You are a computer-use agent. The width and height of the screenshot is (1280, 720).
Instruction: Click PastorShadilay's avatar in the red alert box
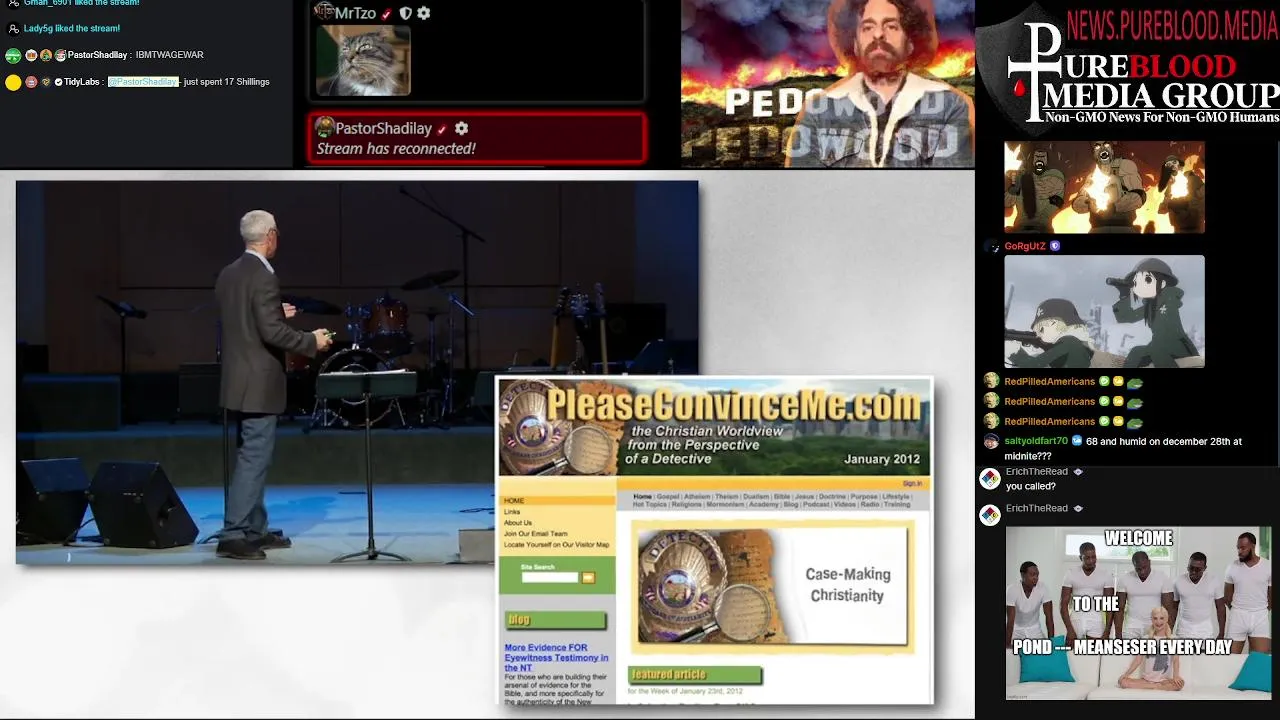point(325,127)
